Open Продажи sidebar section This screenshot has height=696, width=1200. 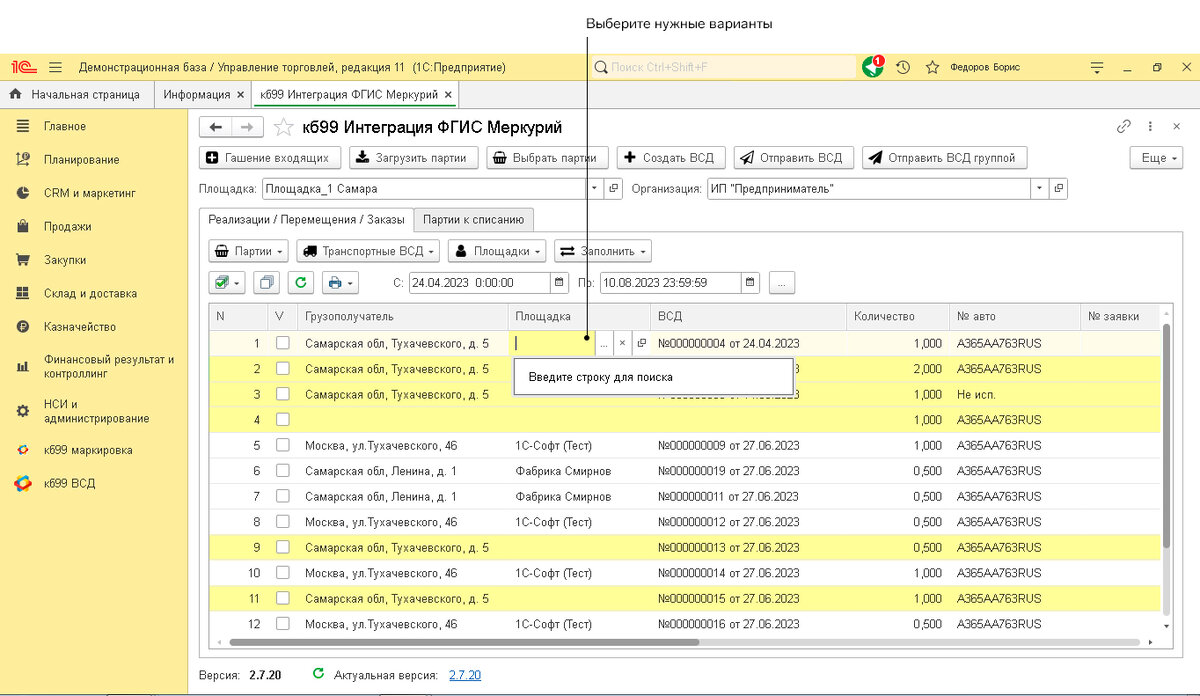tap(67, 226)
